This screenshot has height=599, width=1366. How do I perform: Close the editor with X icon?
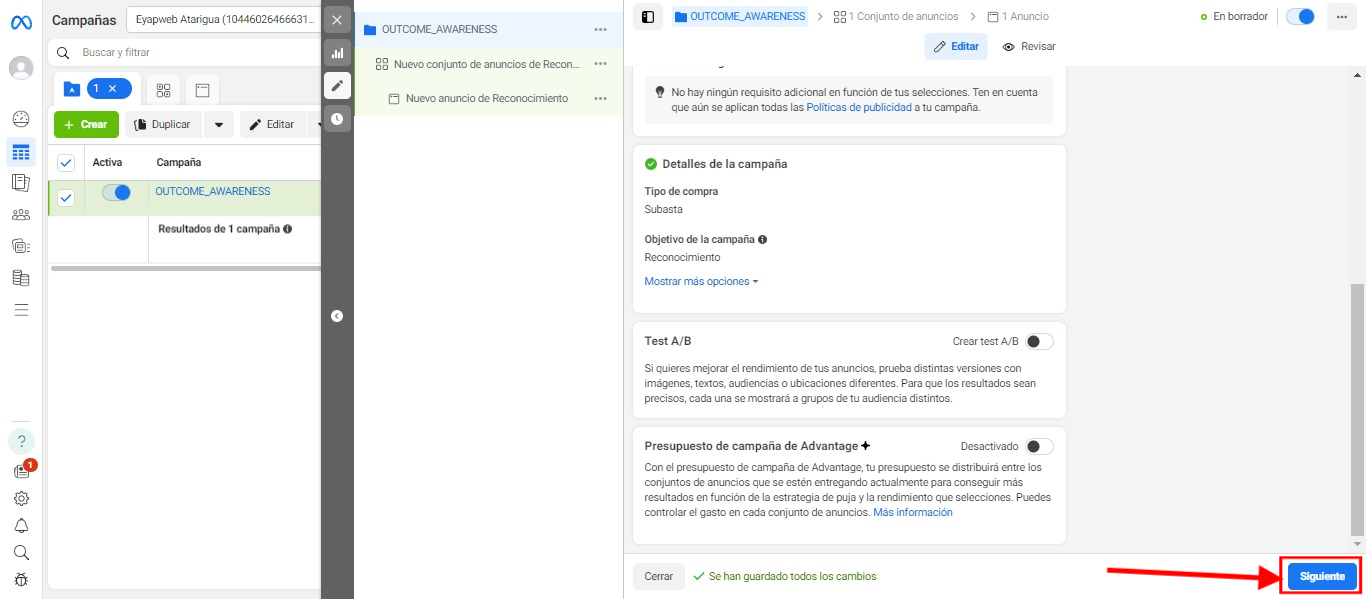click(x=337, y=20)
